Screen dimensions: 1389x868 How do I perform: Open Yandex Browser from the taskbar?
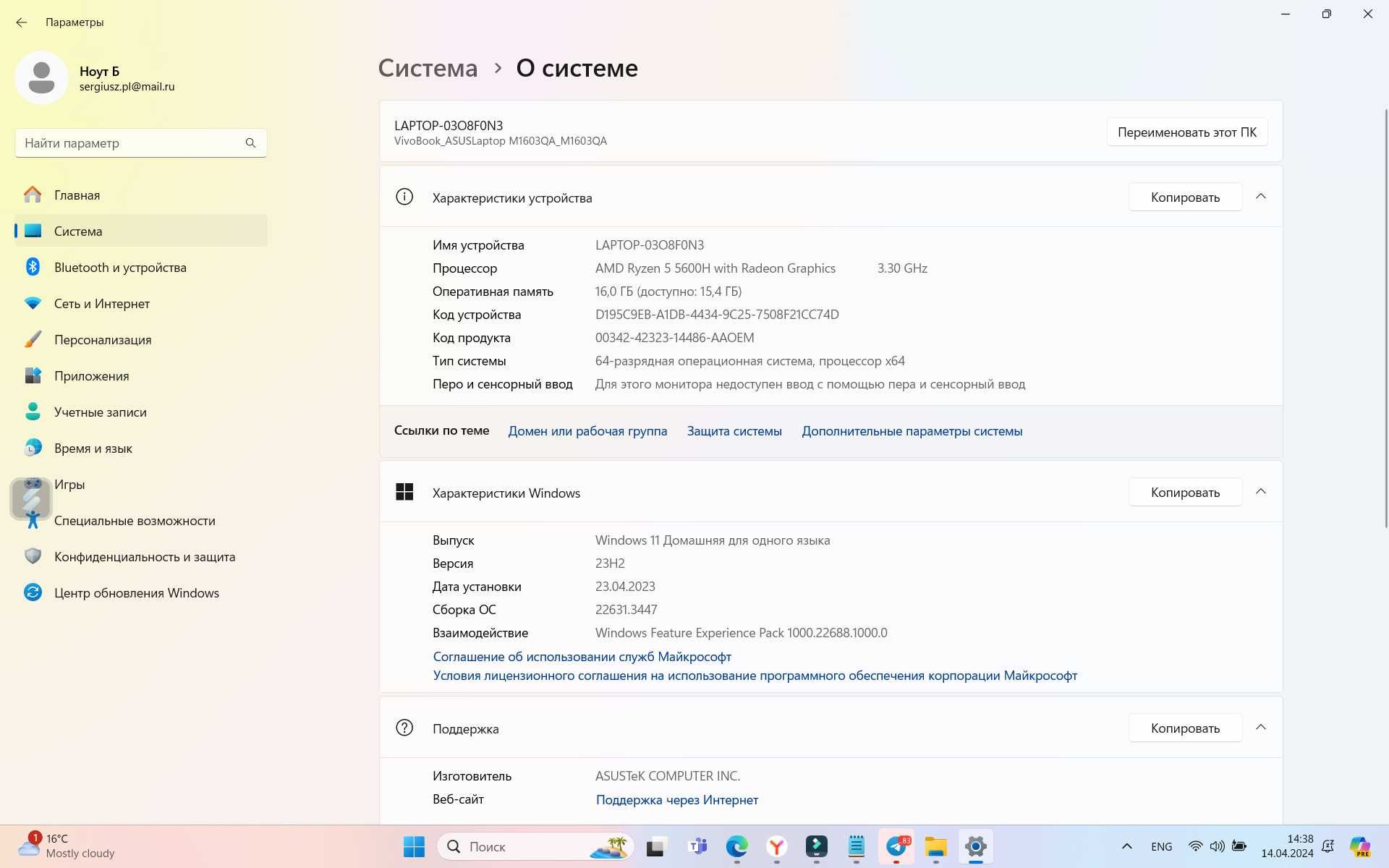tap(777, 846)
